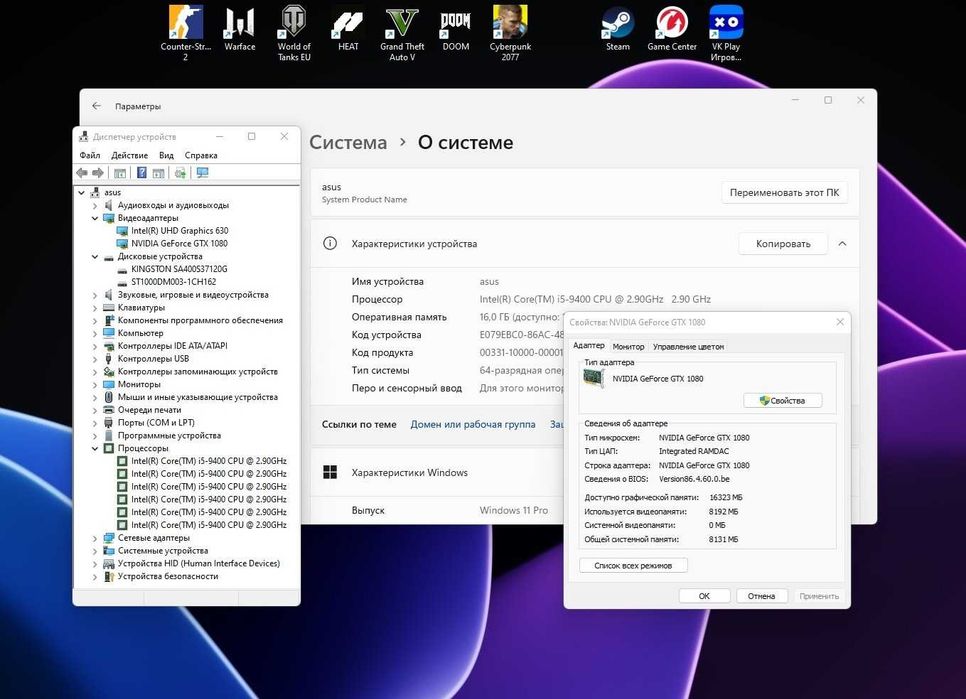The height and width of the screenshot is (699, 966).
Task: Confirm with the OK button
Action: click(x=704, y=596)
